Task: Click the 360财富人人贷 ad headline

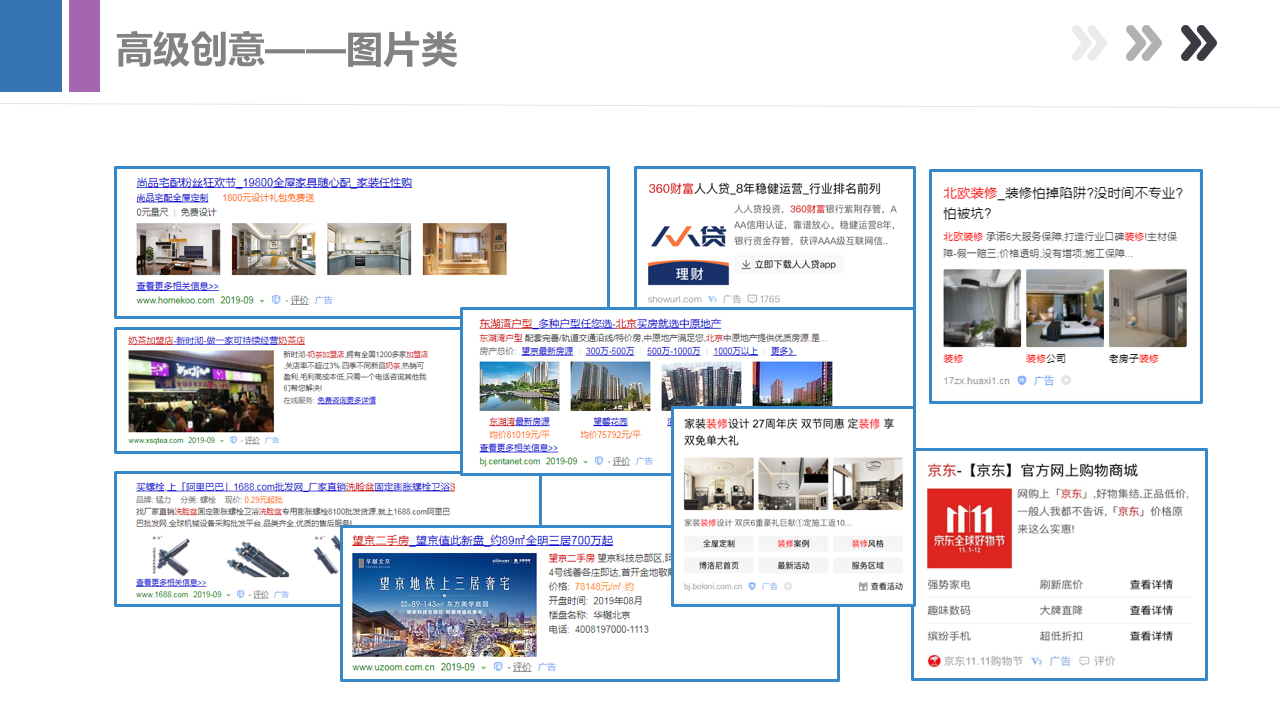Action: (x=764, y=188)
